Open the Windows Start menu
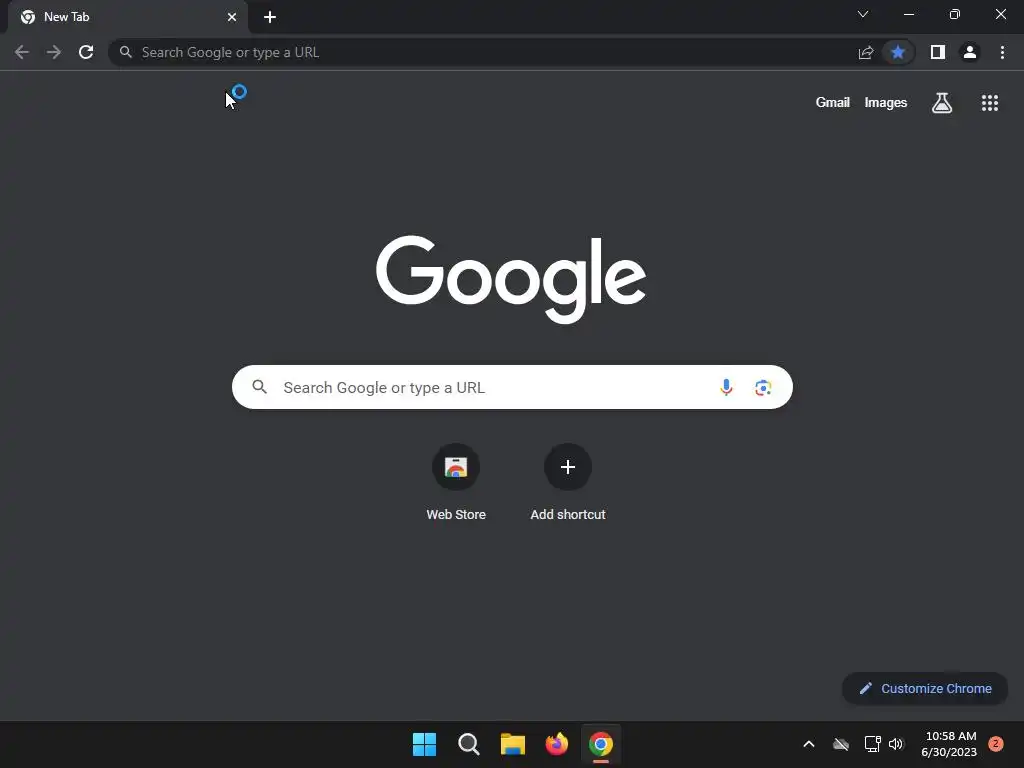Screen dimensions: 1024x768 tap(424, 744)
